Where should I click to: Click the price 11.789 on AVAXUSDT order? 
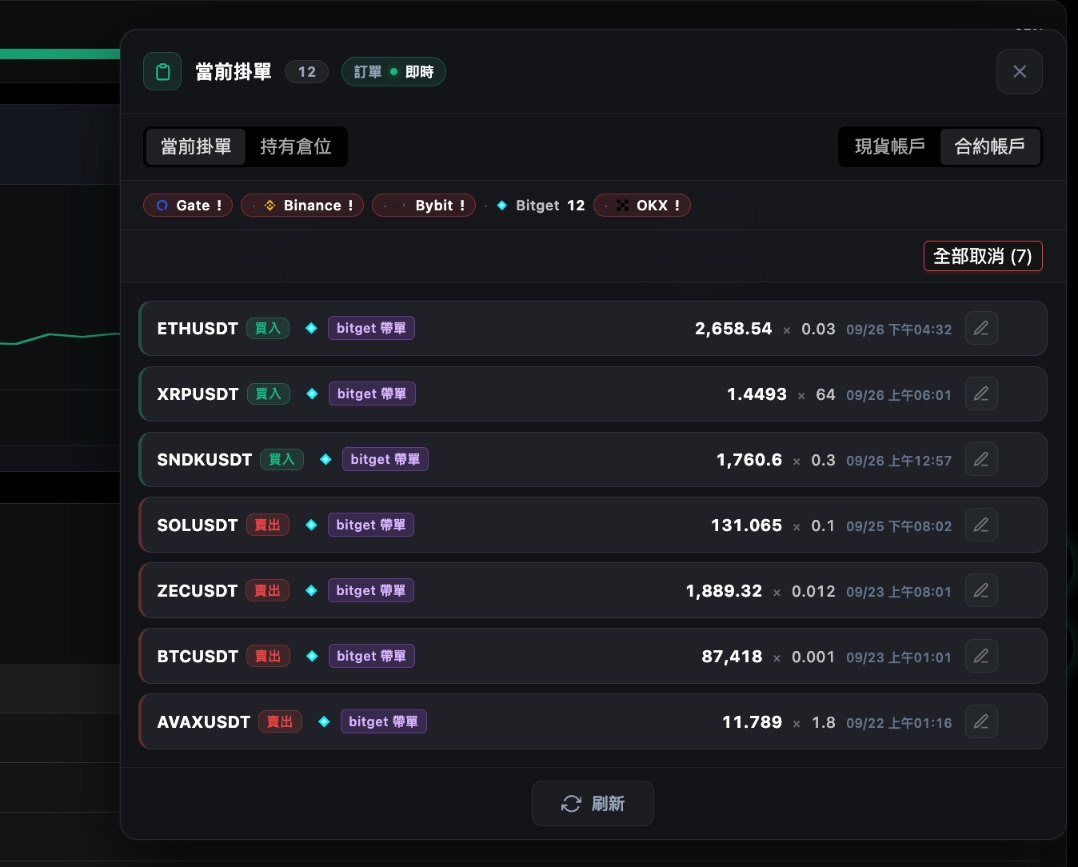pyautogui.click(x=752, y=722)
